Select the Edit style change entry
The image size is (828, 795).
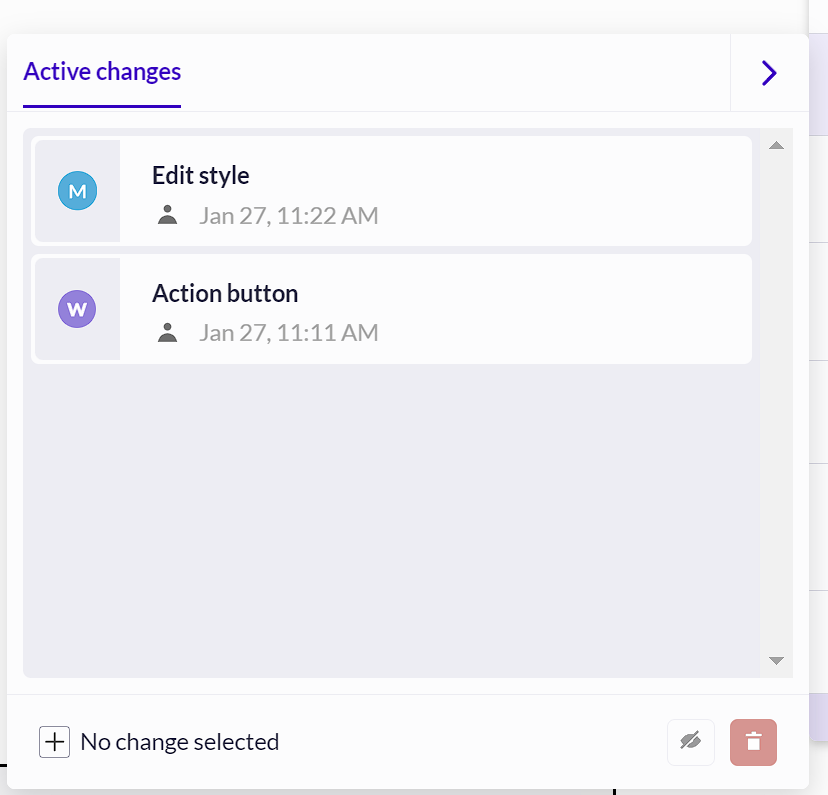click(391, 191)
